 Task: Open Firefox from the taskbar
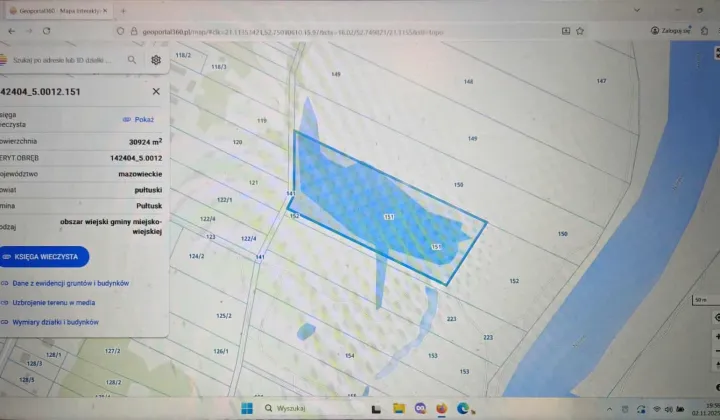coord(441,408)
